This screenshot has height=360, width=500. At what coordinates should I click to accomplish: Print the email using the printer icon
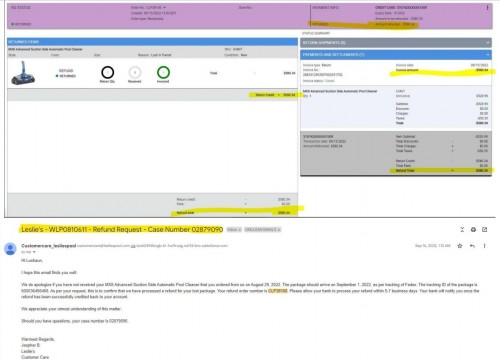pos(473,229)
